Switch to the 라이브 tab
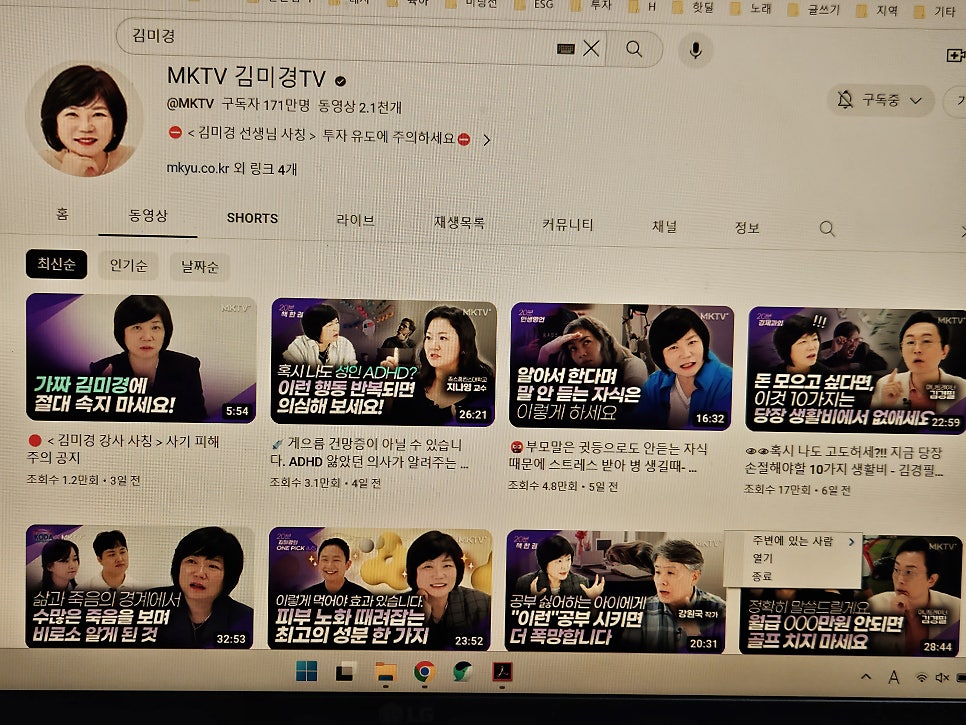Image resolution: width=966 pixels, height=725 pixels. (355, 220)
